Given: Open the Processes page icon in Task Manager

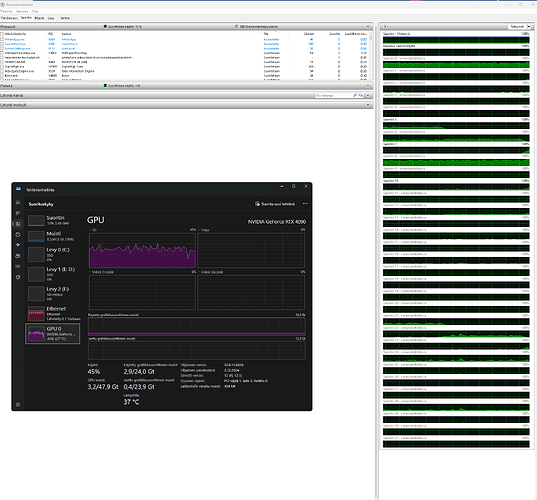Looking at the screenshot, I should coord(18,213).
